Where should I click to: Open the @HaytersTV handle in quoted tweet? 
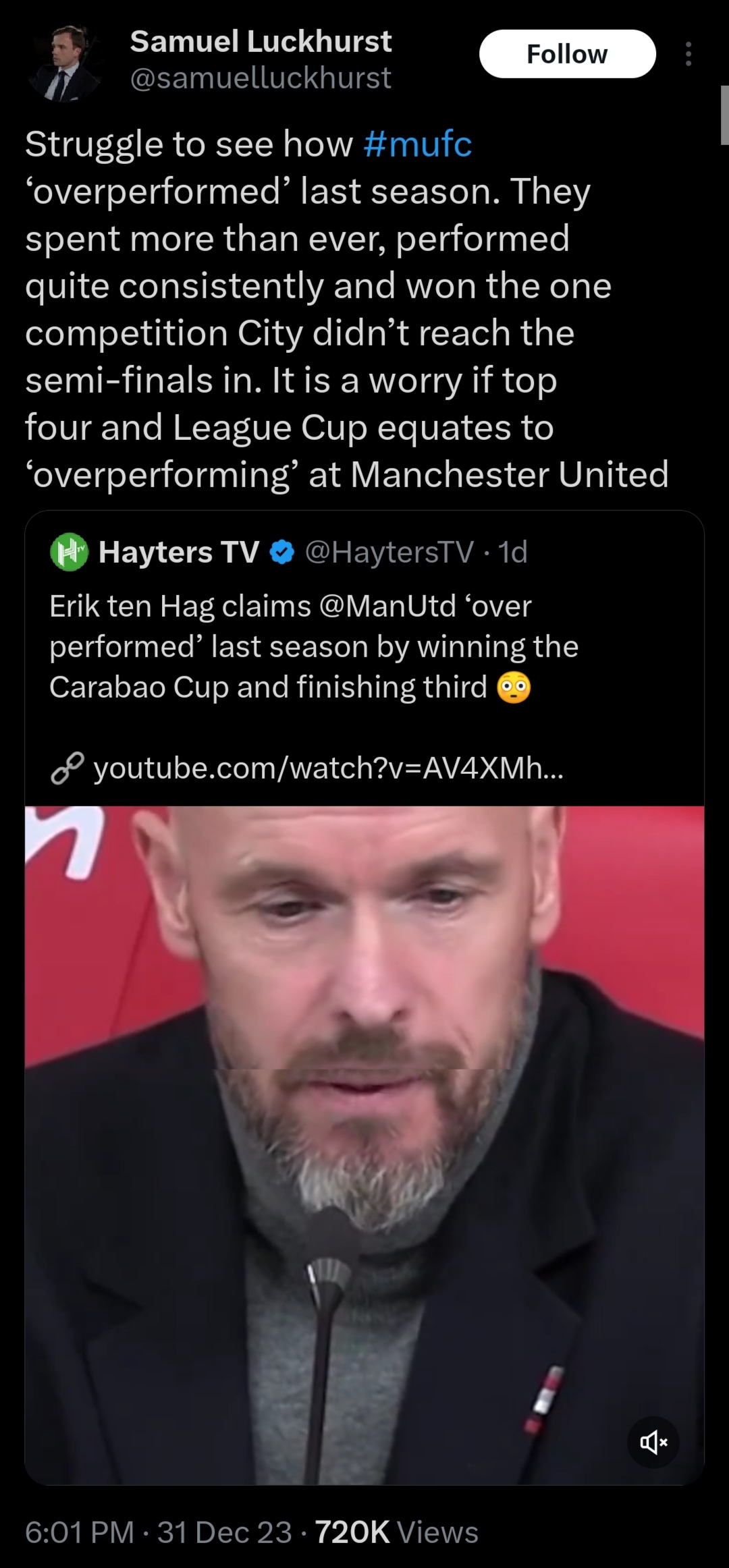(x=389, y=552)
